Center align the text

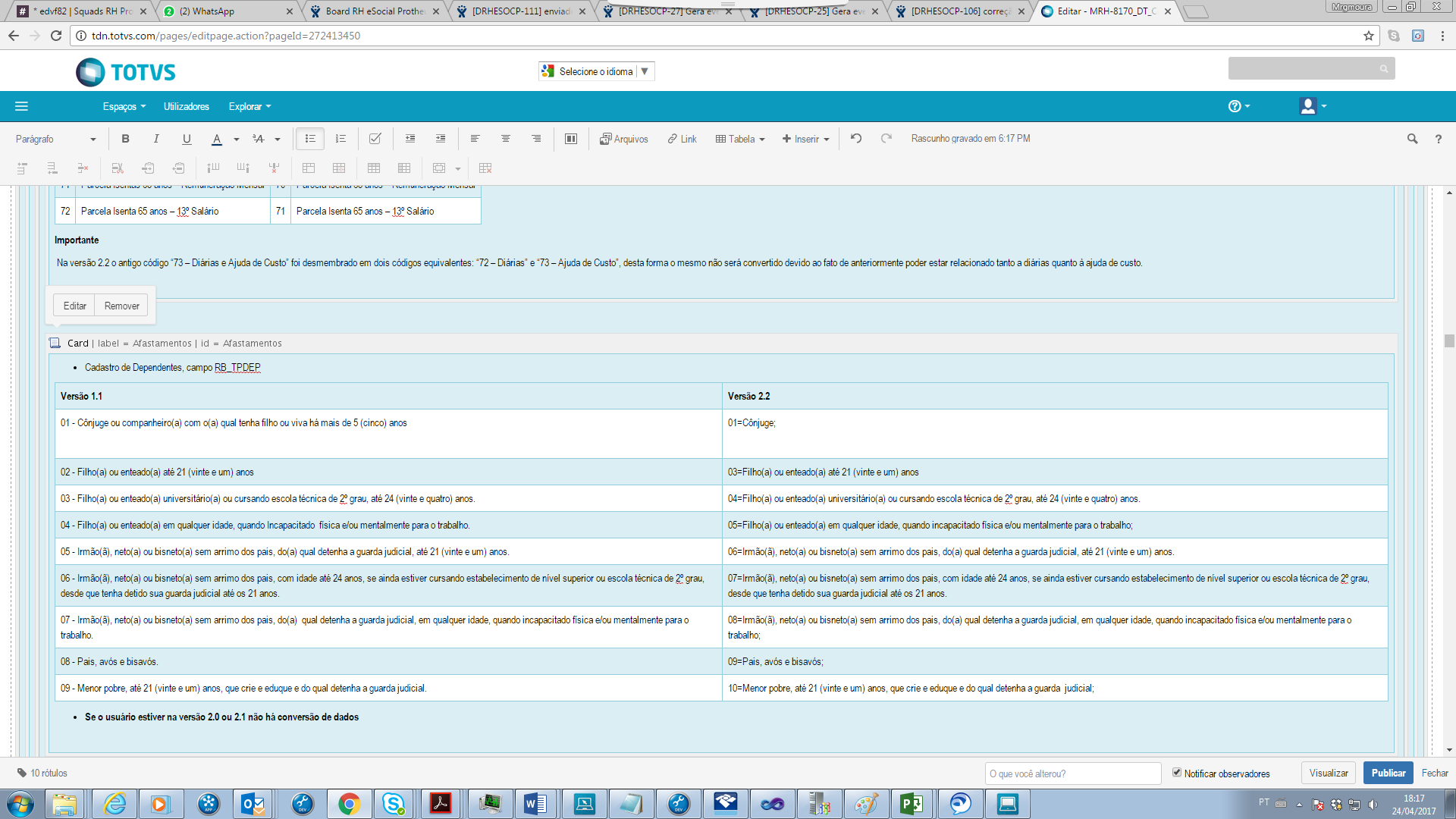coord(506,139)
